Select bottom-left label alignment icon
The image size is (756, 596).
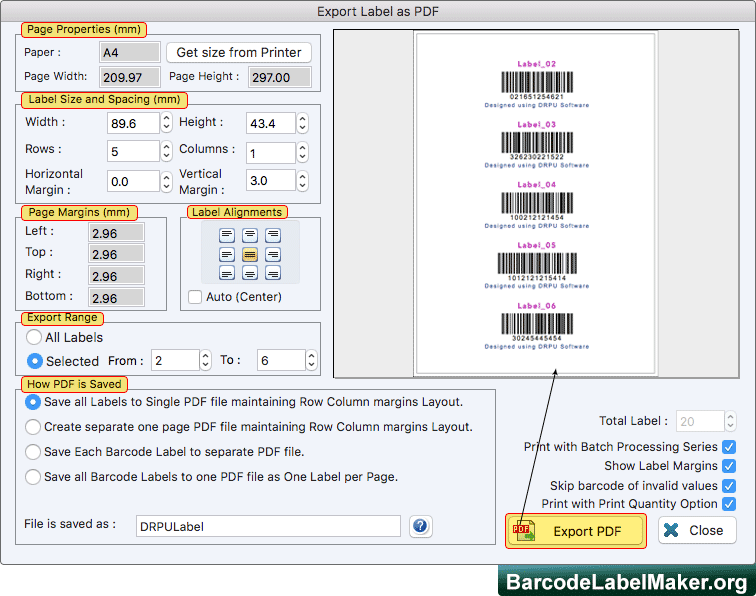(x=227, y=273)
